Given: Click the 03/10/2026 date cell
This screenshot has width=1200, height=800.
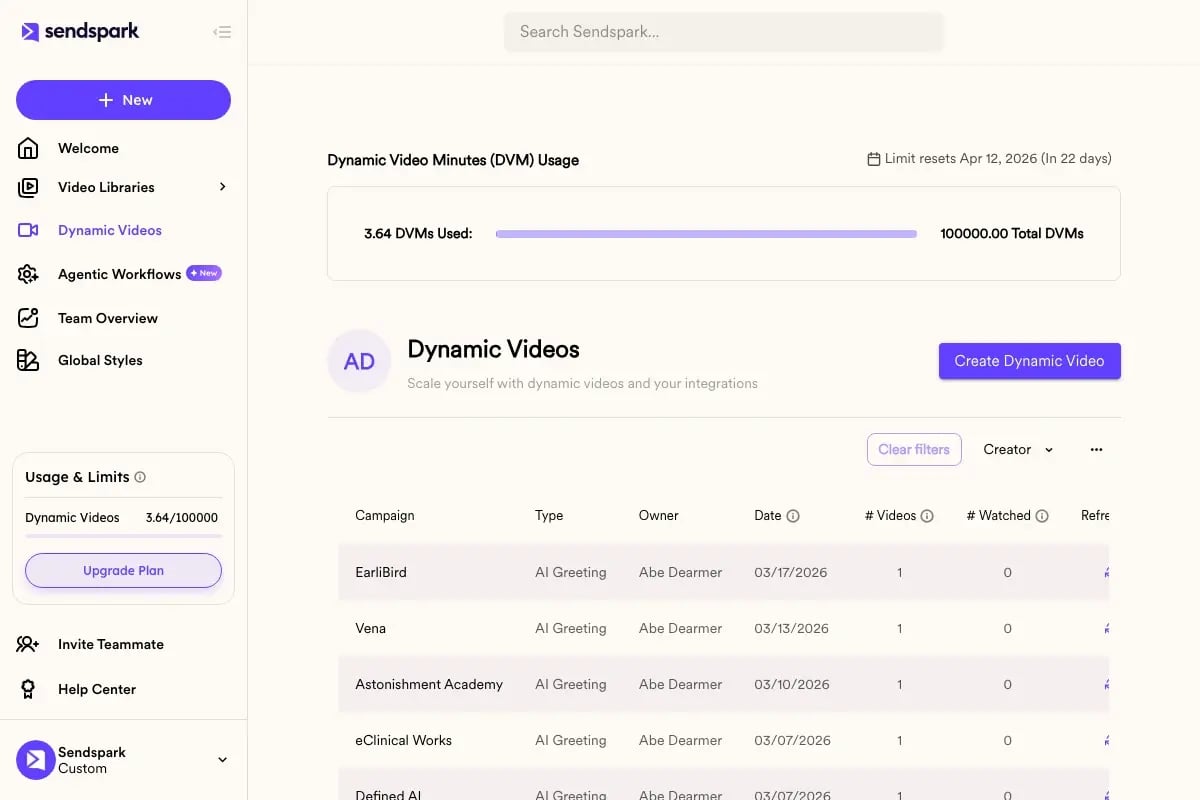Looking at the screenshot, I should [x=791, y=684].
